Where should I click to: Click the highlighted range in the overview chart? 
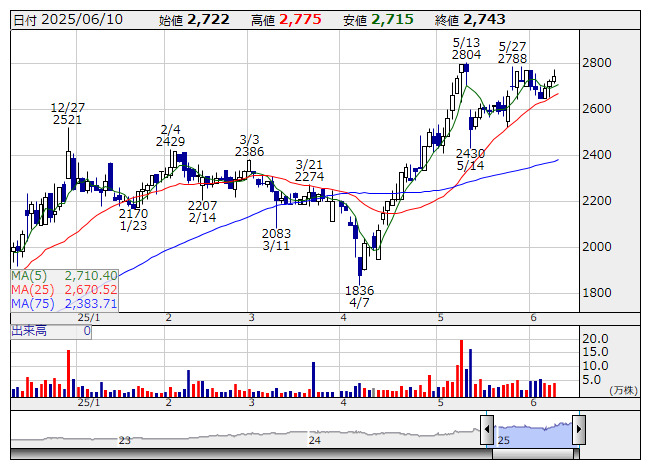[533, 435]
